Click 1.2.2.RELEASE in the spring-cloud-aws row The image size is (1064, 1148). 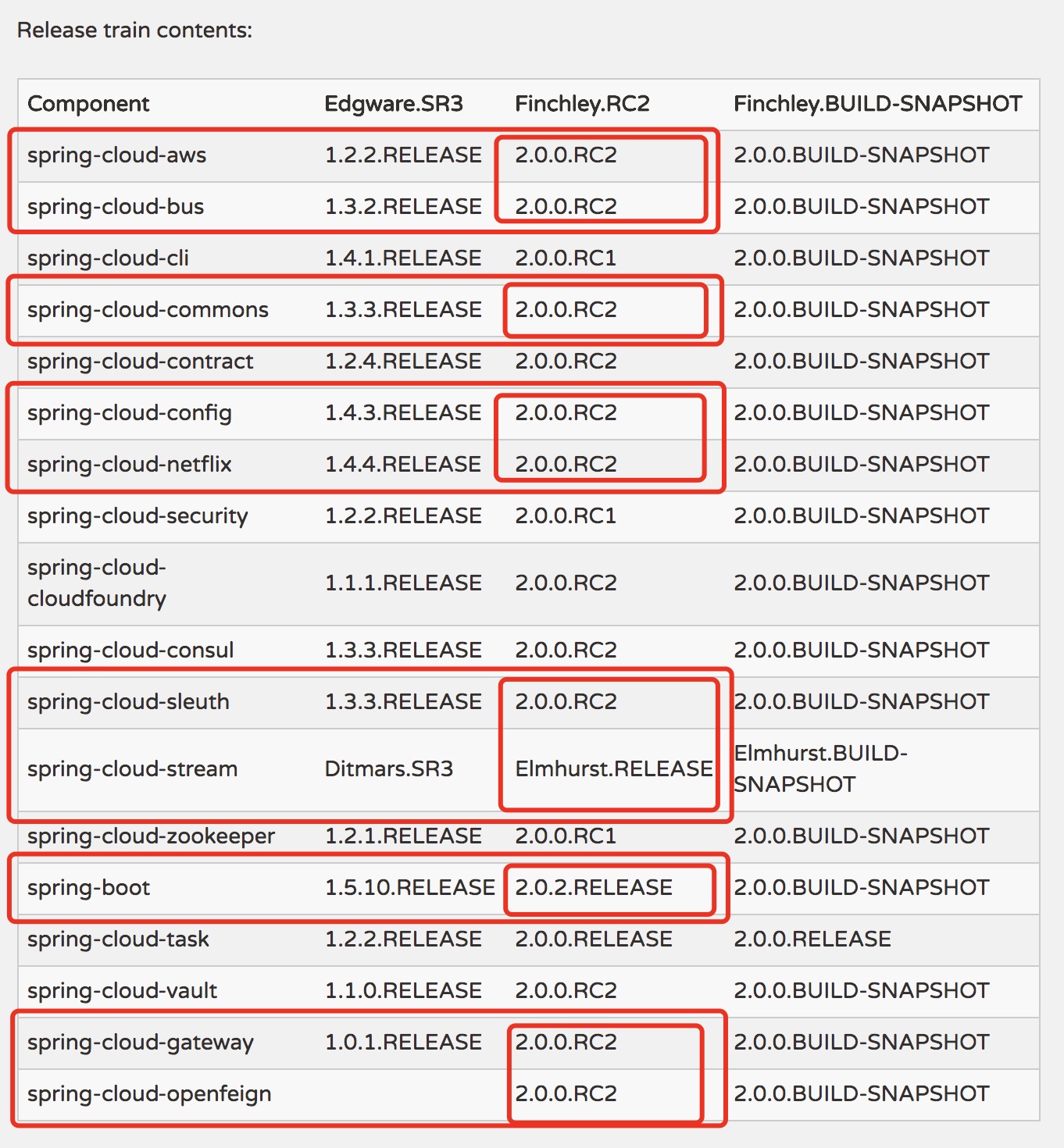[403, 155]
